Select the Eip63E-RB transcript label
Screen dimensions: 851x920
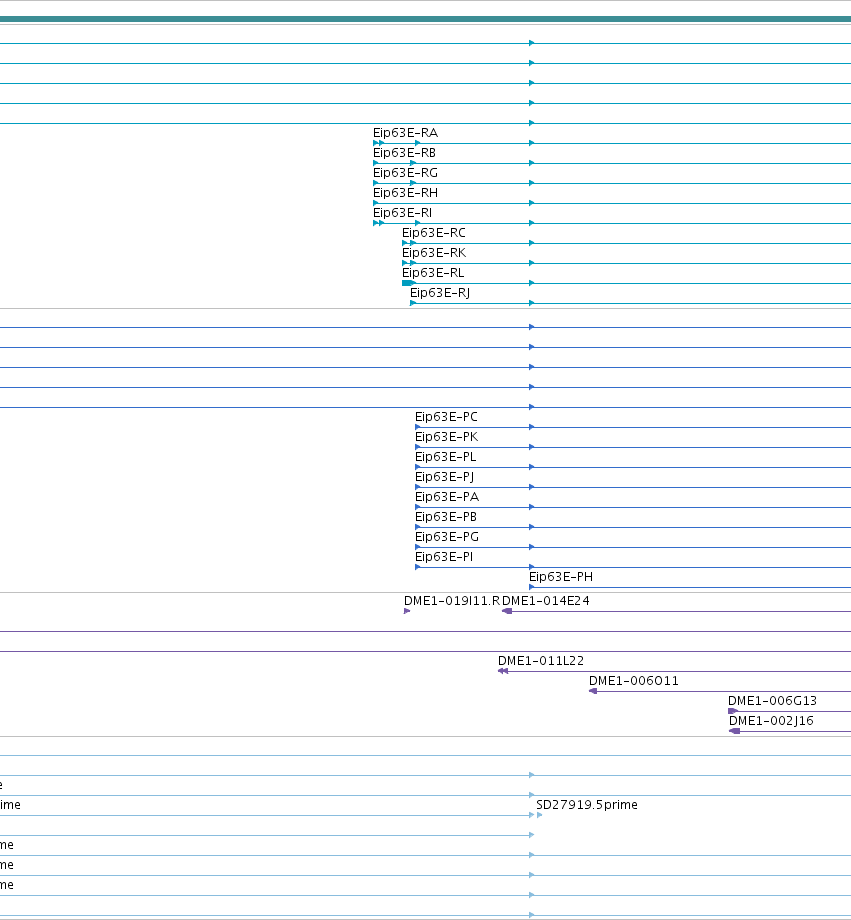[x=404, y=153]
